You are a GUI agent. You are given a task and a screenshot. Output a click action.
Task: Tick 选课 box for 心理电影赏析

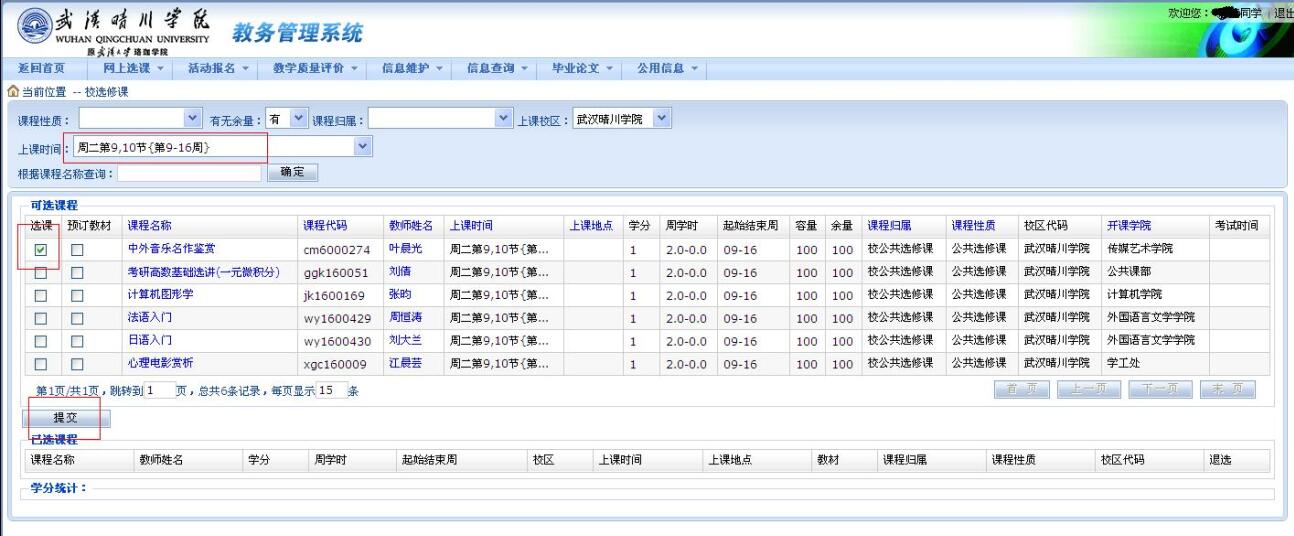click(41, 364)
